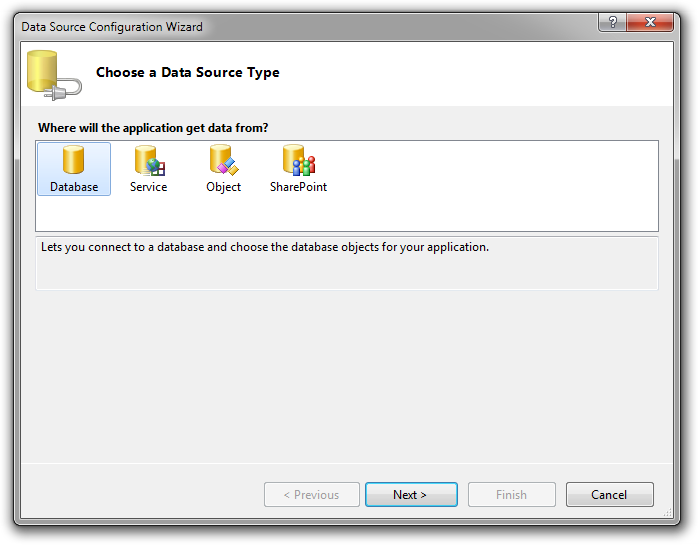This screenshot has width=699, height=545.
Task: Click the Service label text
Action: 148,187
